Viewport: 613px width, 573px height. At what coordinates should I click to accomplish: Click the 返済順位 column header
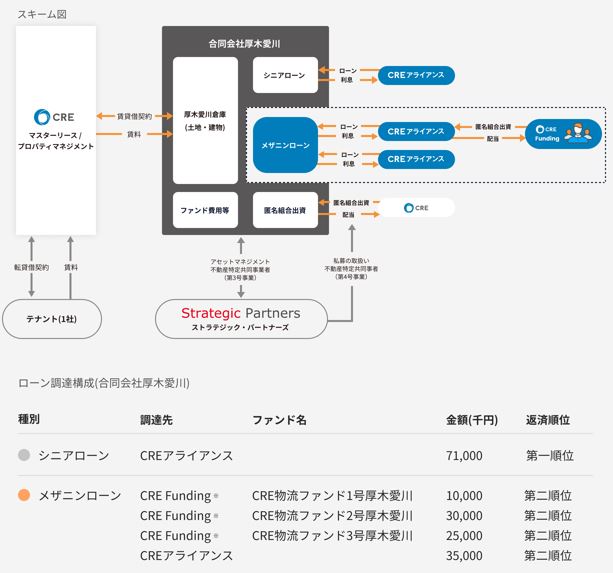coord(548,420)
